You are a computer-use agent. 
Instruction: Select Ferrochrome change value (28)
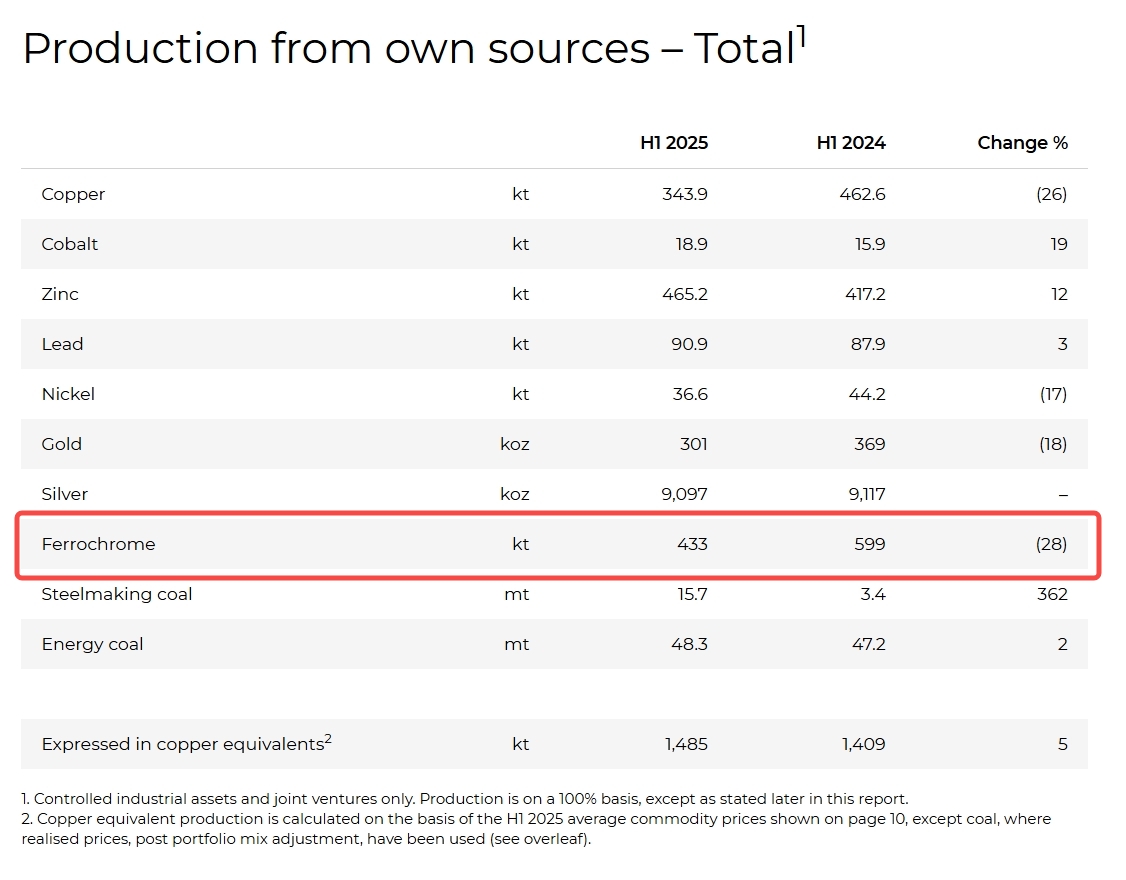1051,544
